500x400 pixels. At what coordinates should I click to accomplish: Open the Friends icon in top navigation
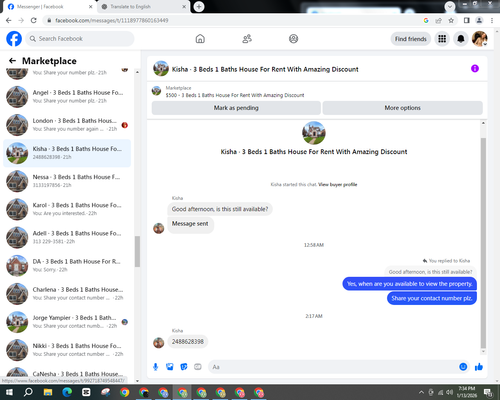(247, 39)
